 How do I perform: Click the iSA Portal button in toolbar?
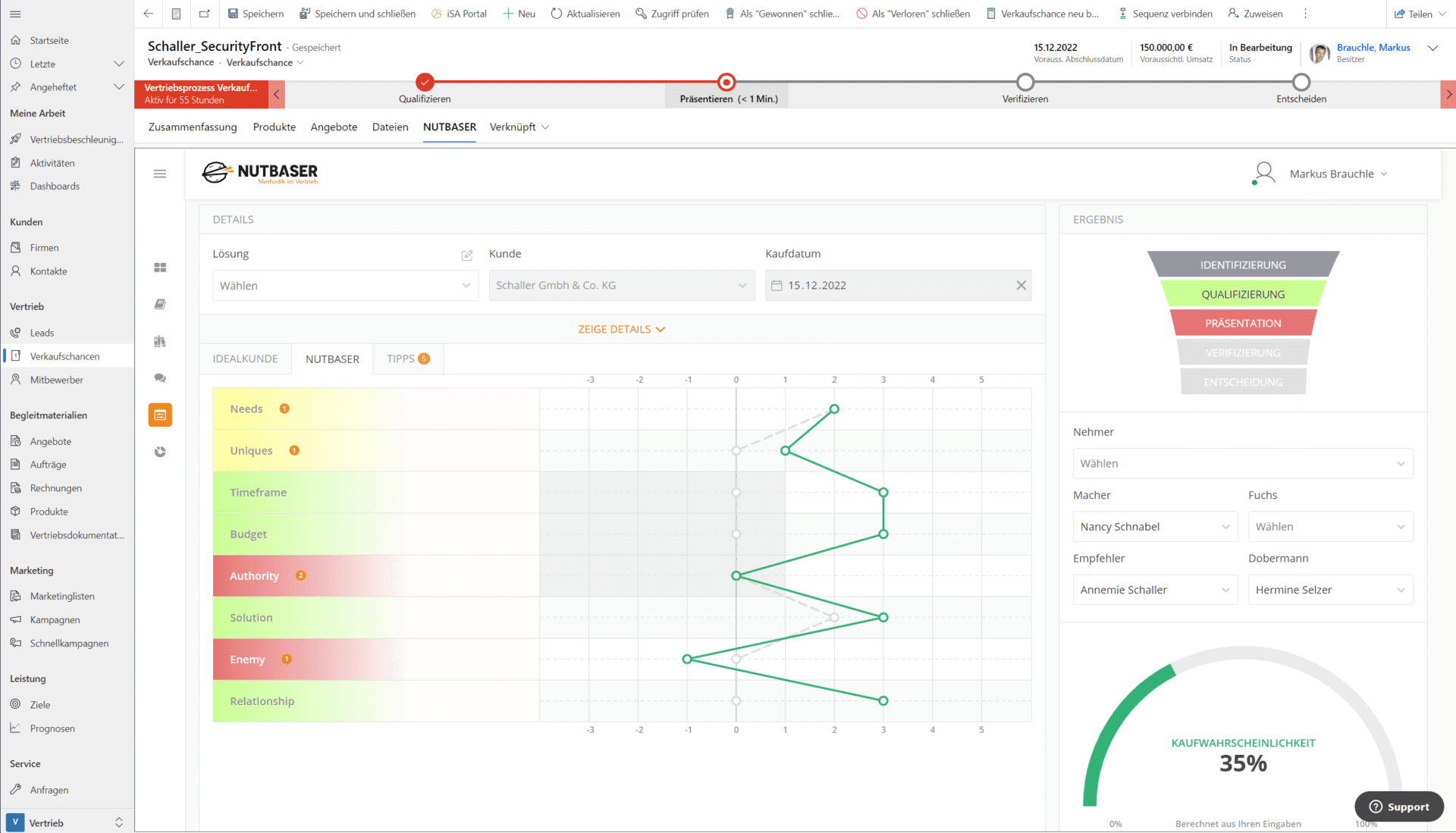point(461,14)
